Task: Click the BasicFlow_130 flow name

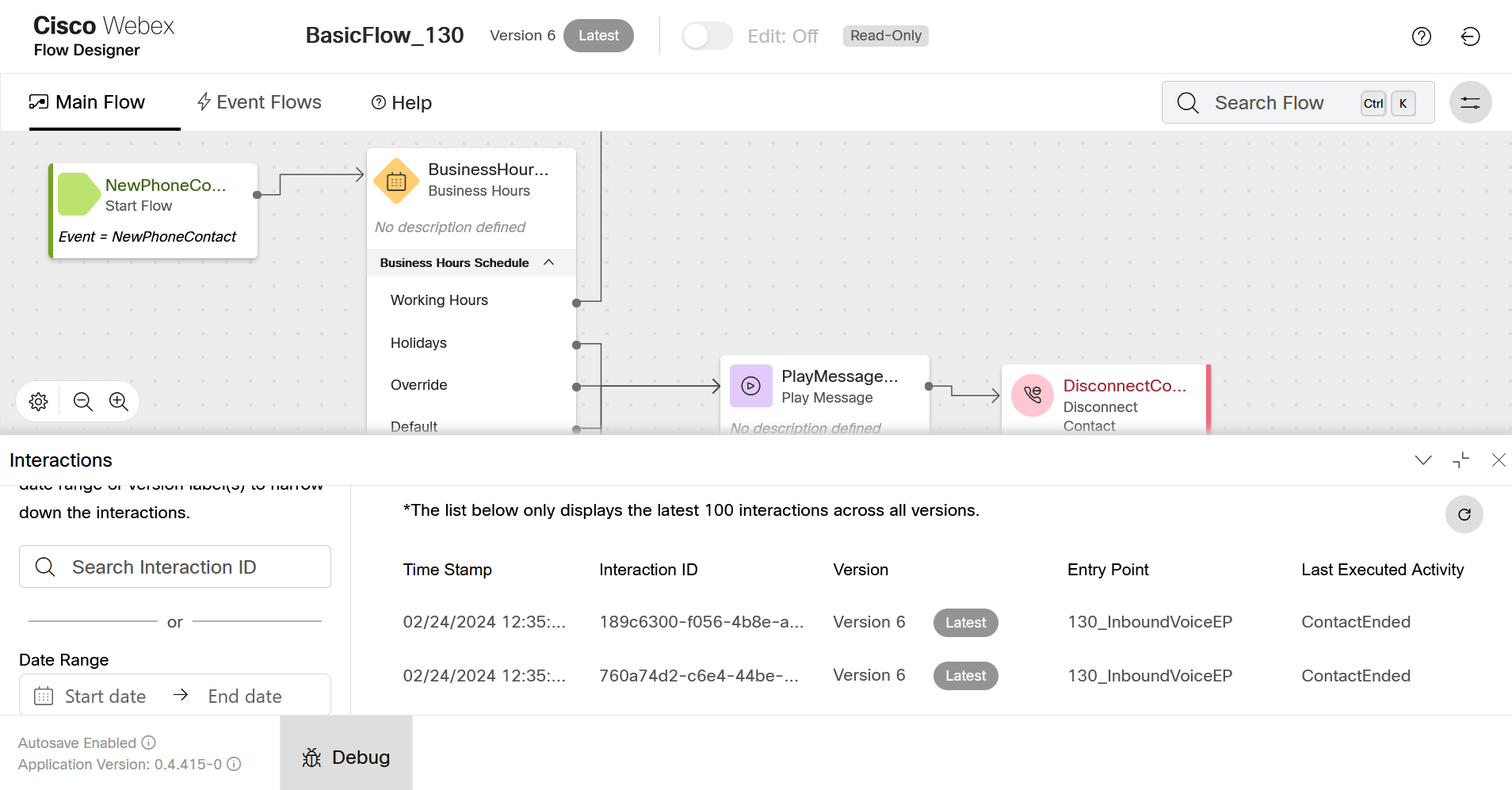Action: pos(384,36)
